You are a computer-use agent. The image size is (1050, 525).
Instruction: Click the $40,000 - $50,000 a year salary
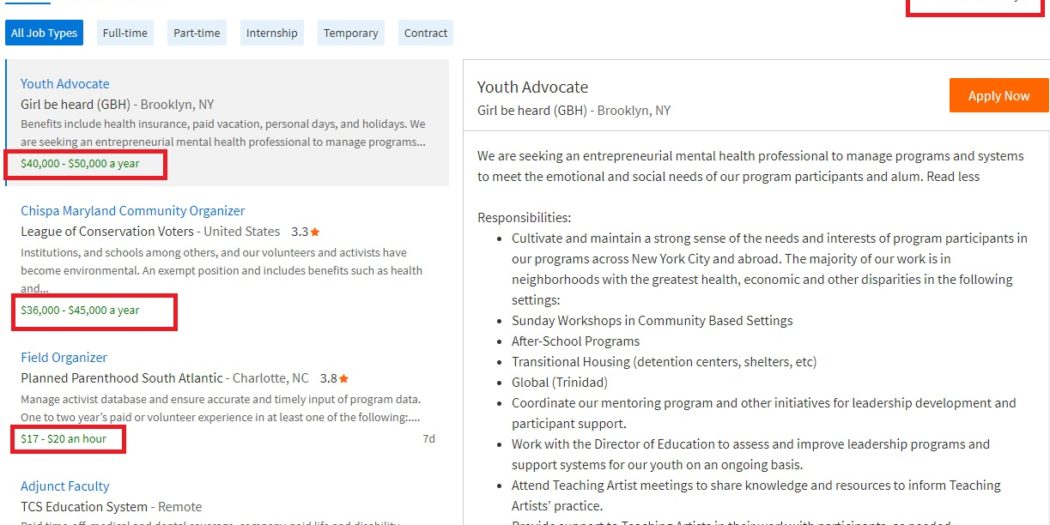click(x=80, y=163)
